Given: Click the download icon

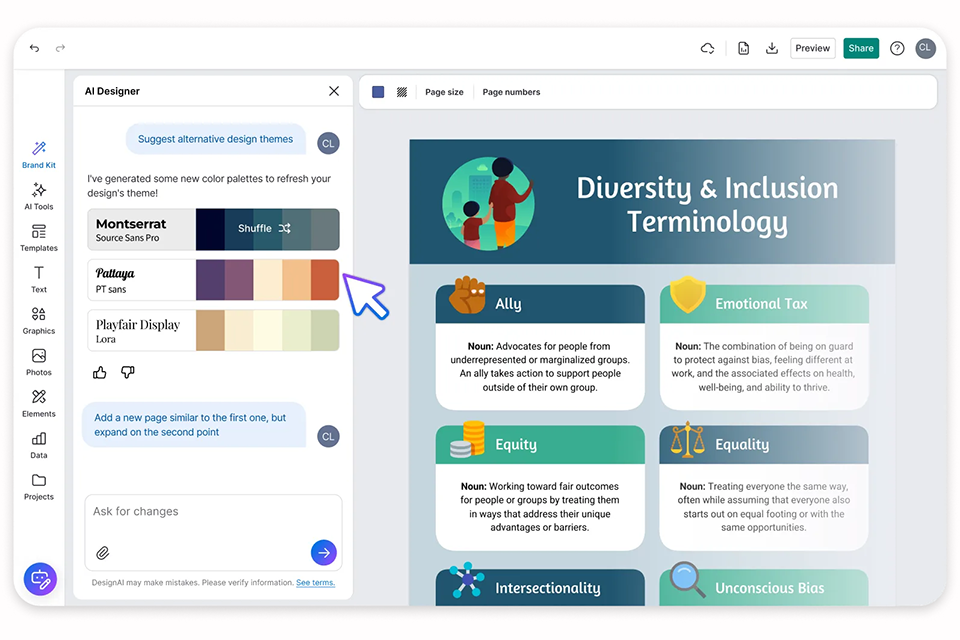Looking at the screenshot, I should pyautogui.click(x=772, y=48).
